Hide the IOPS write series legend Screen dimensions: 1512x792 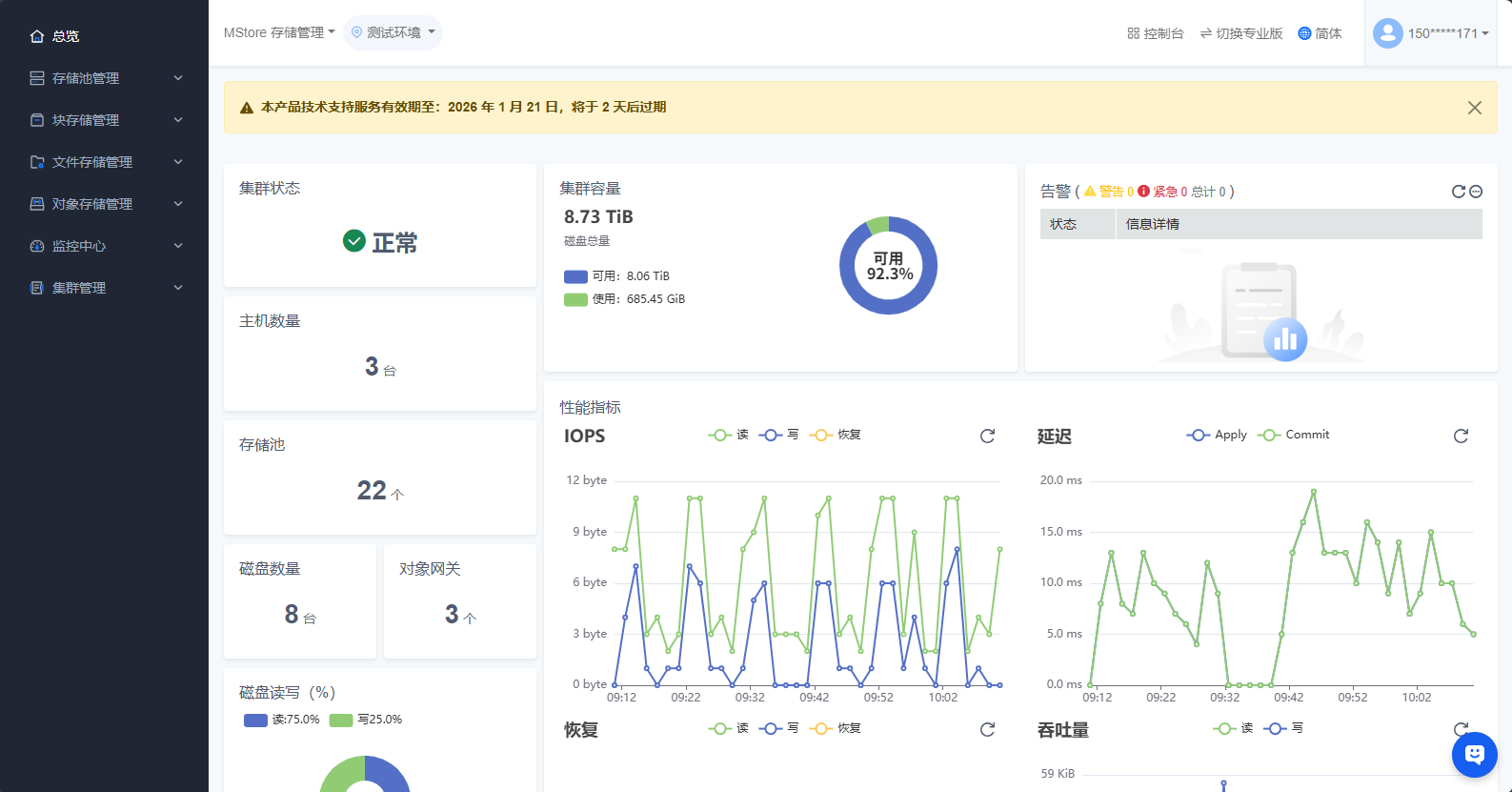(x=778, y=435)
